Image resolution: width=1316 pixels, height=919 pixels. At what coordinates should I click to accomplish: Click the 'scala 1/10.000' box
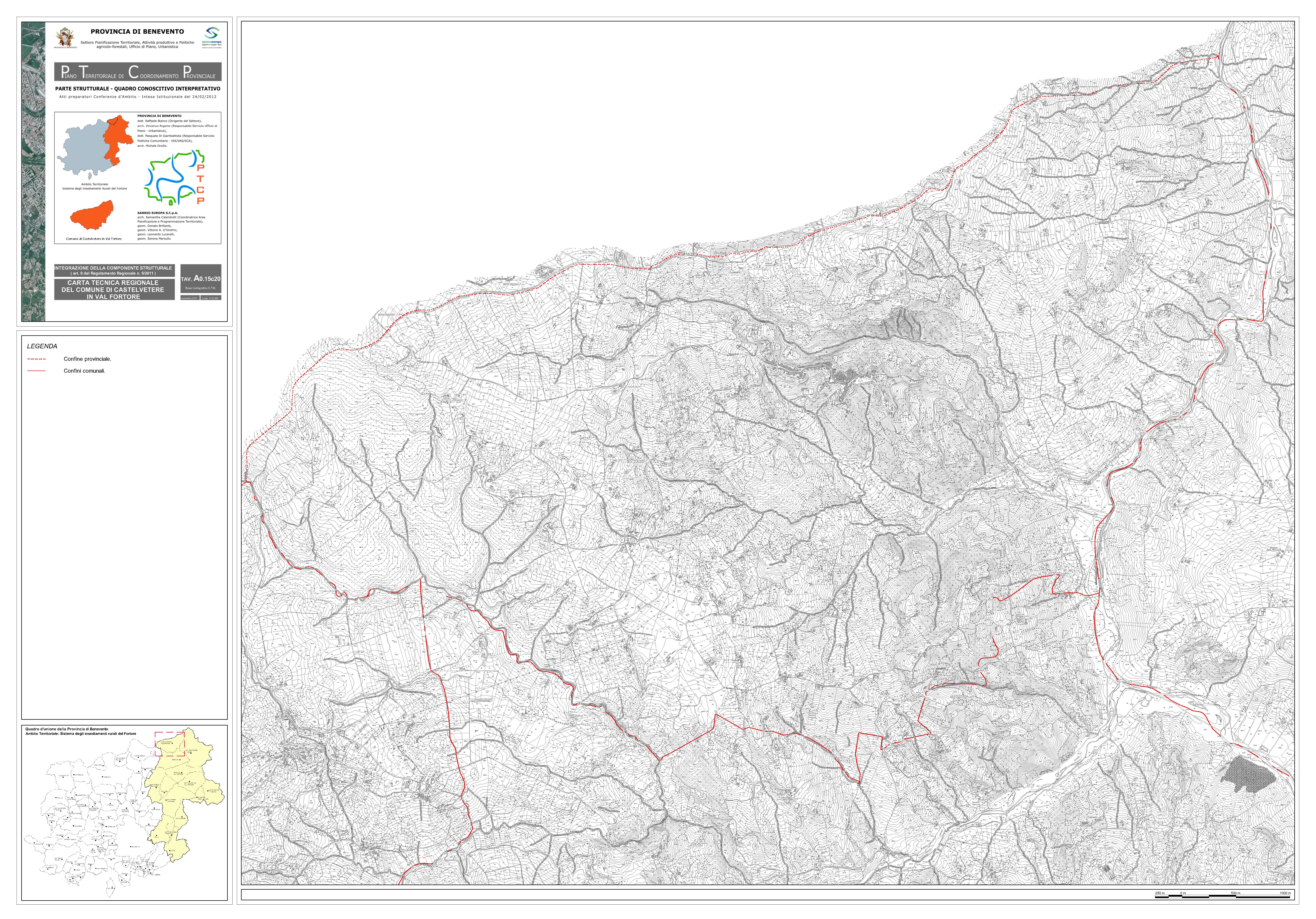(x=211, y=298)
